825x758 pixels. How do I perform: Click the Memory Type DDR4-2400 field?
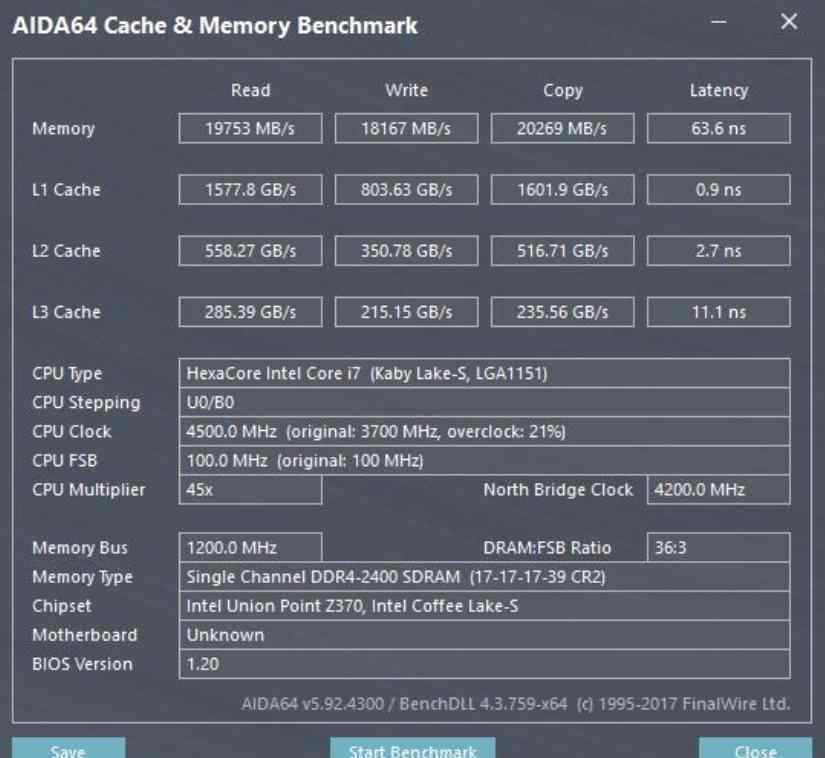tap(484, 577)
